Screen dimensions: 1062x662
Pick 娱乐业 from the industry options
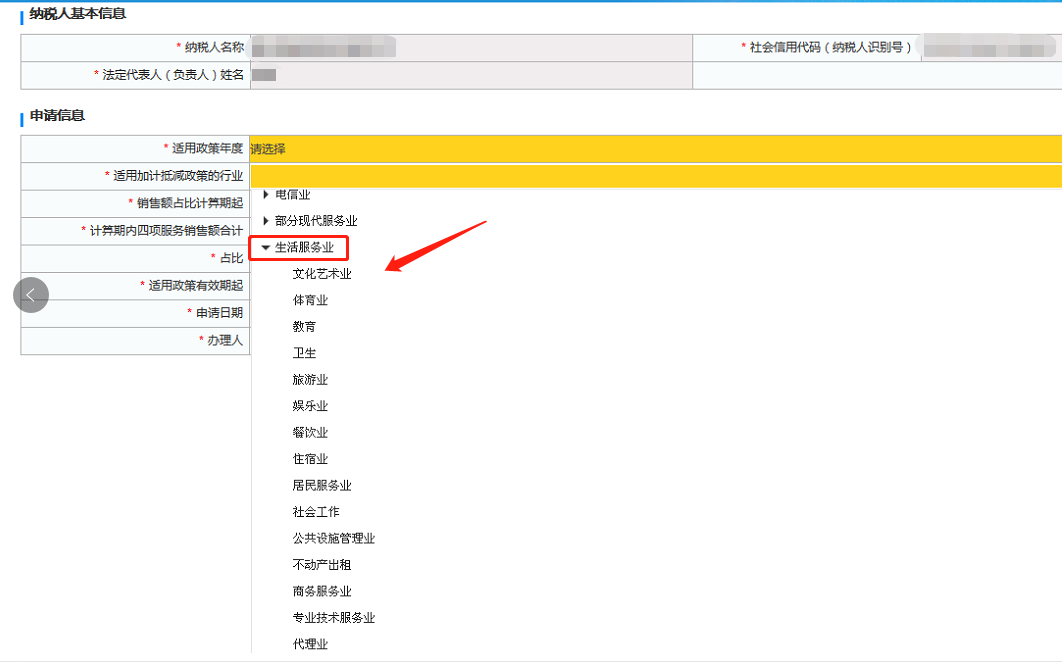(310, 406)
